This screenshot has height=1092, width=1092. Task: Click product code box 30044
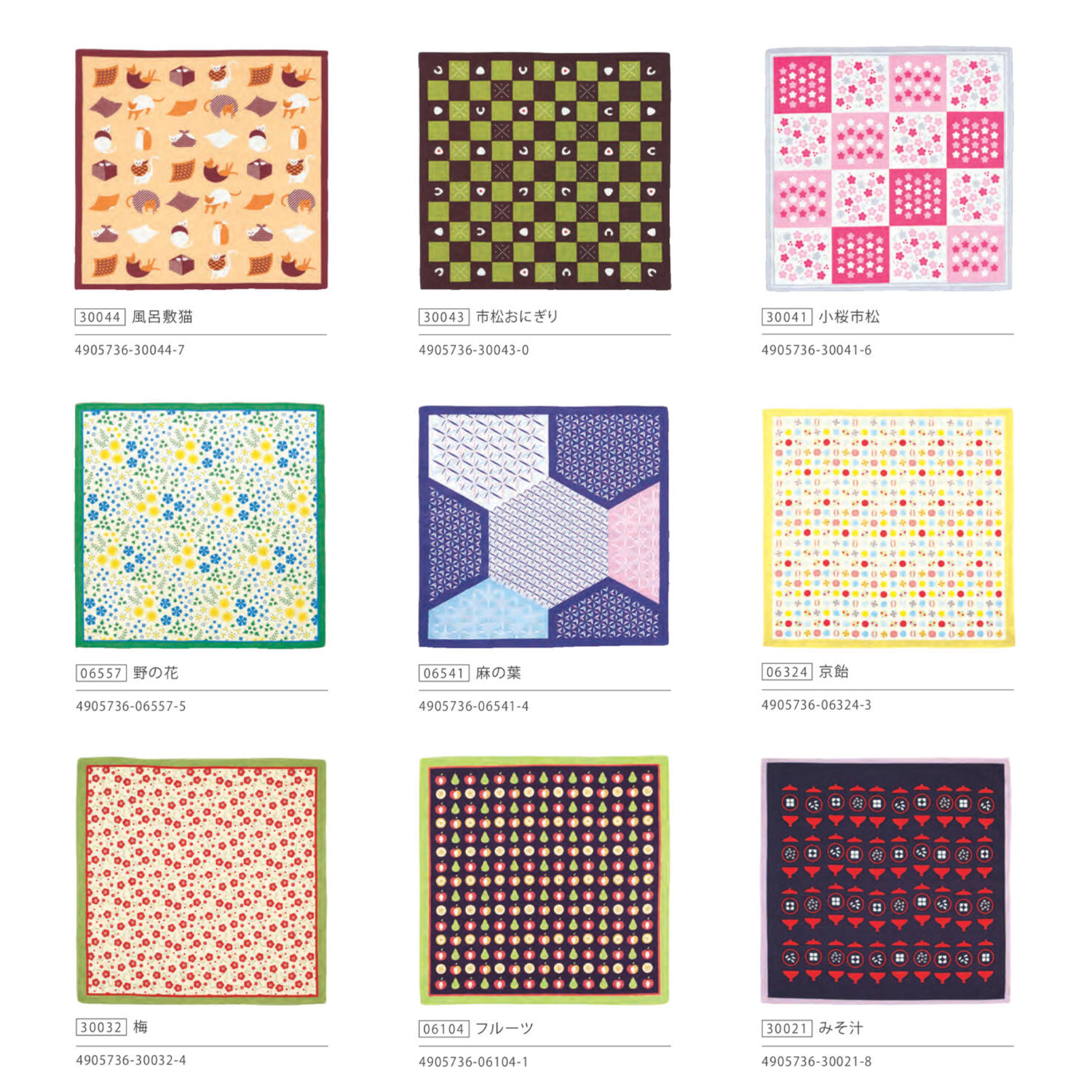(x=100, y=317)
